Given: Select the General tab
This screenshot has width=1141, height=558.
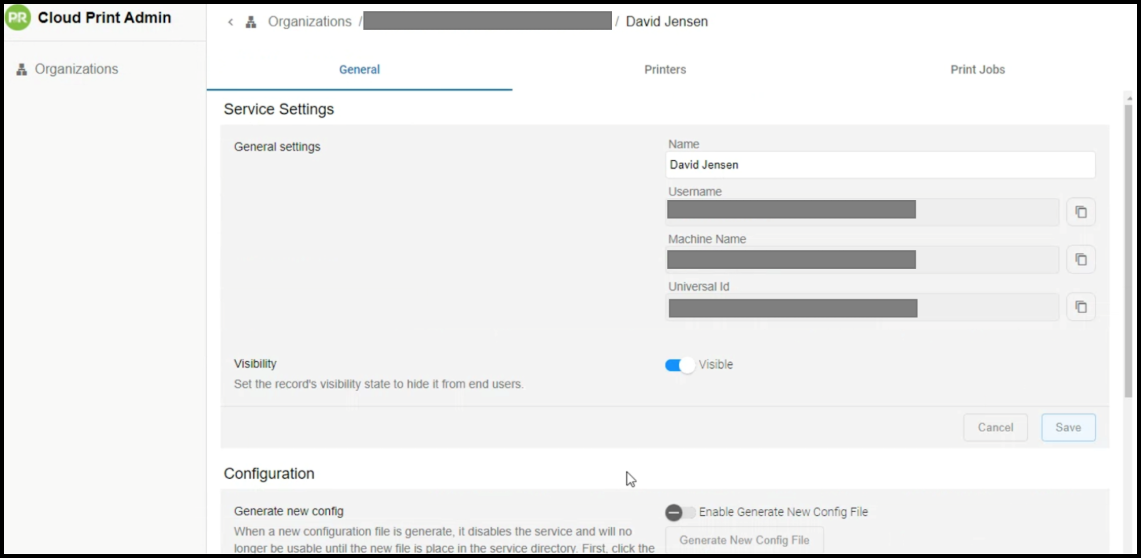Looking at the screenshot, I should coord(359,70).
